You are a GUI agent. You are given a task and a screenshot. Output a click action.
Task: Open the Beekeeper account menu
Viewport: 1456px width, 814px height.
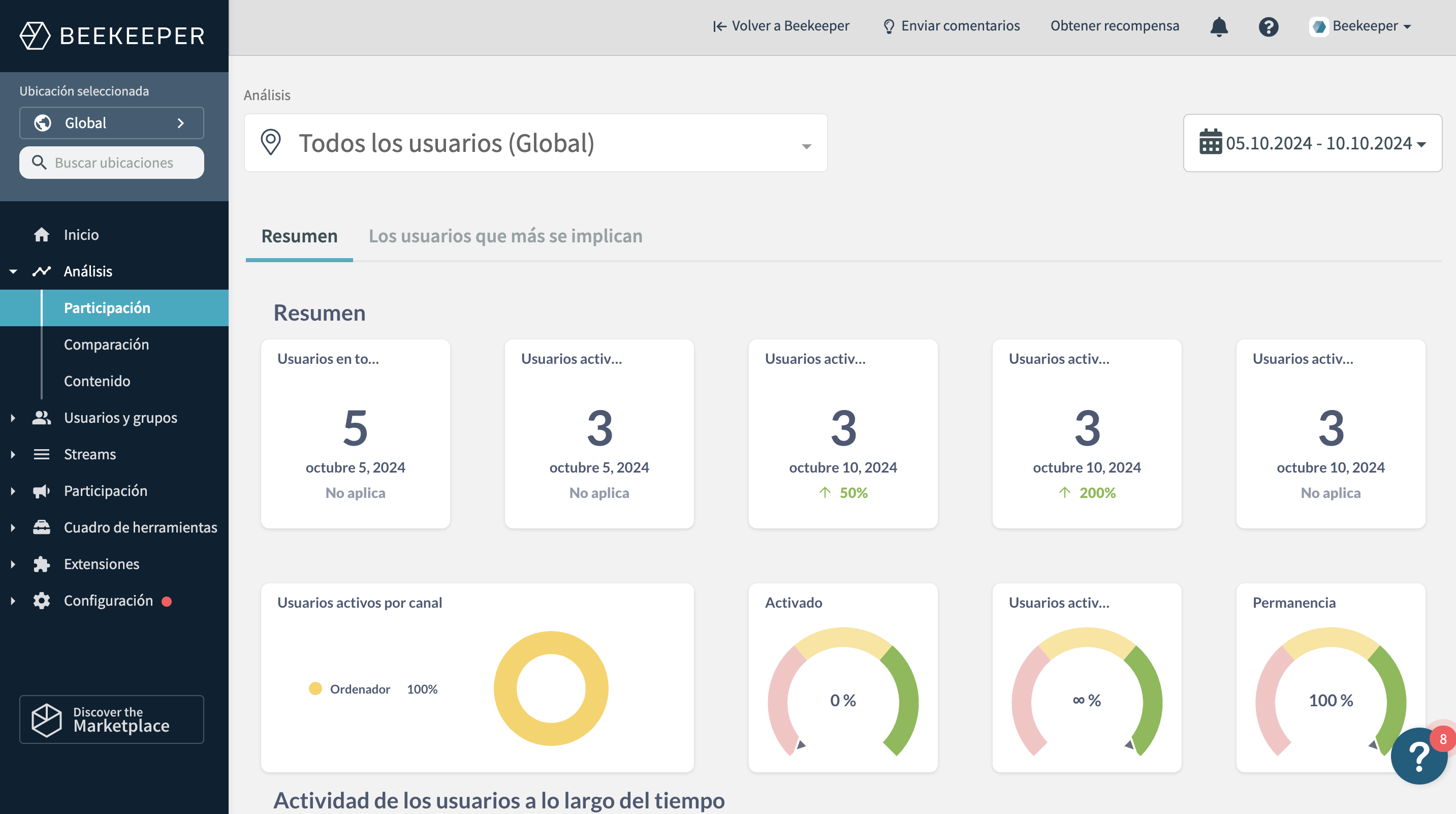[1361, 26]
